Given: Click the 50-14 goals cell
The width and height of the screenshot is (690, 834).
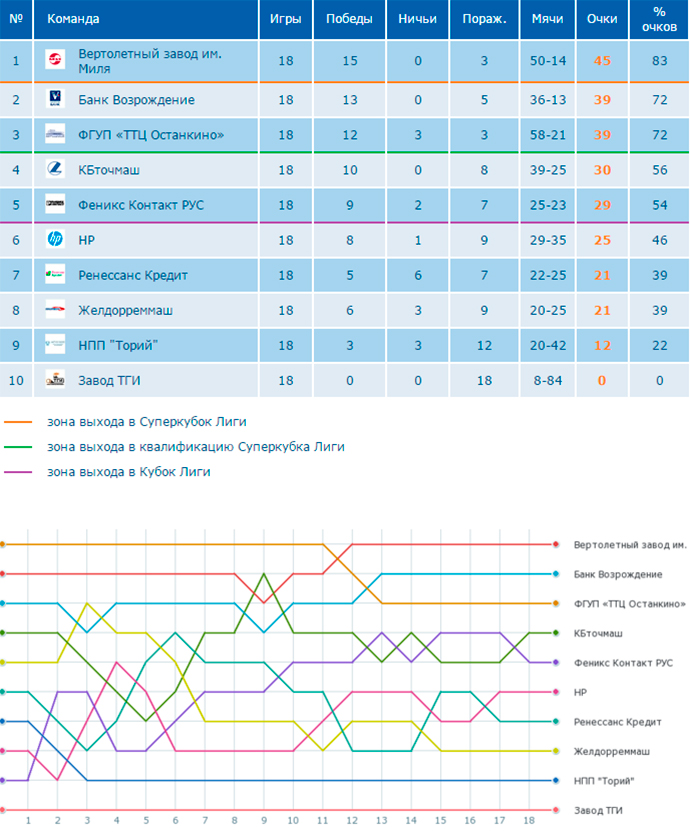Looking at the screenshot, I should coord(547,61).
